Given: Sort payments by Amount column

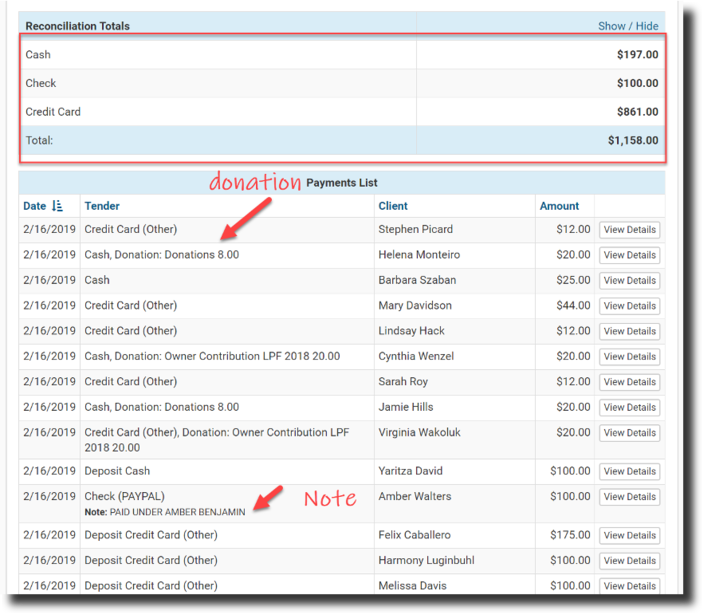Looking at the screenshot, I should coord(559,206).
